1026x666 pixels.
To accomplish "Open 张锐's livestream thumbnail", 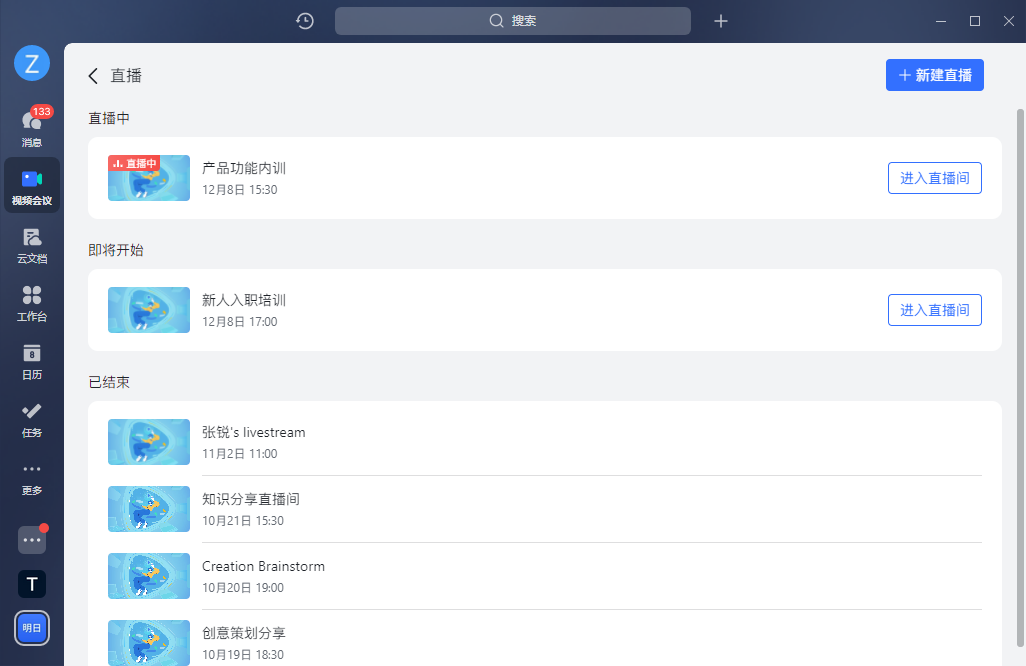I will point(149,442).
